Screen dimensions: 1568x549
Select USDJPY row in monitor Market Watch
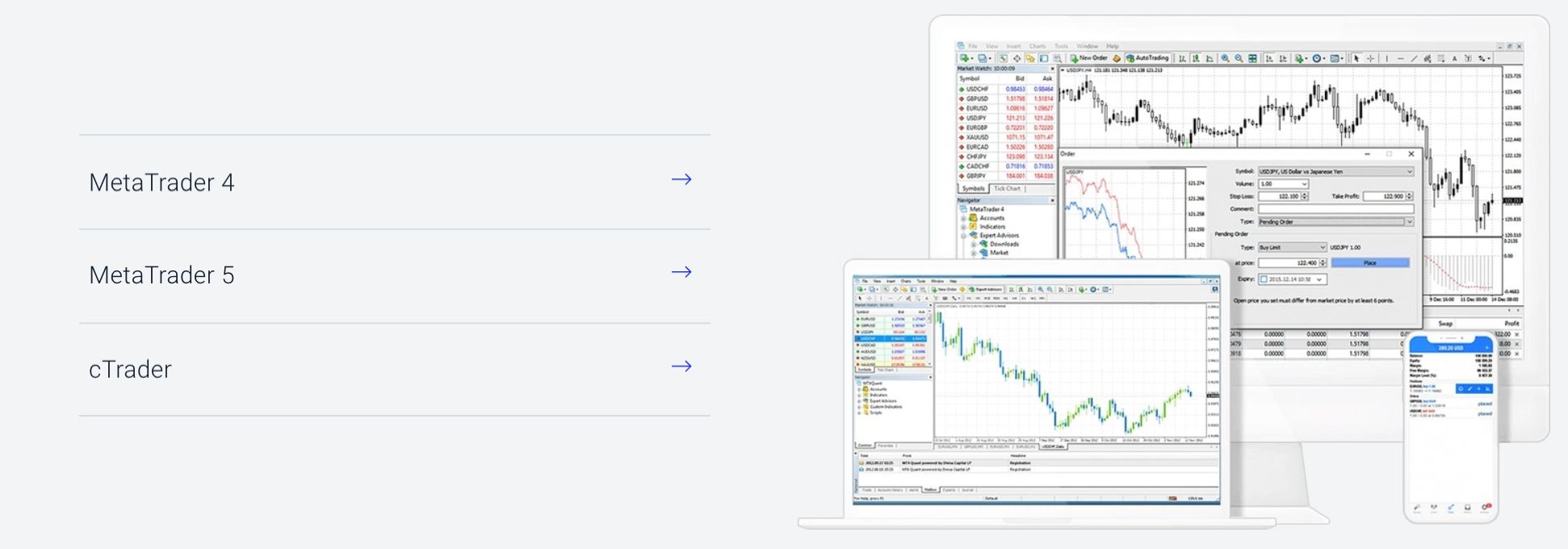1006,118
